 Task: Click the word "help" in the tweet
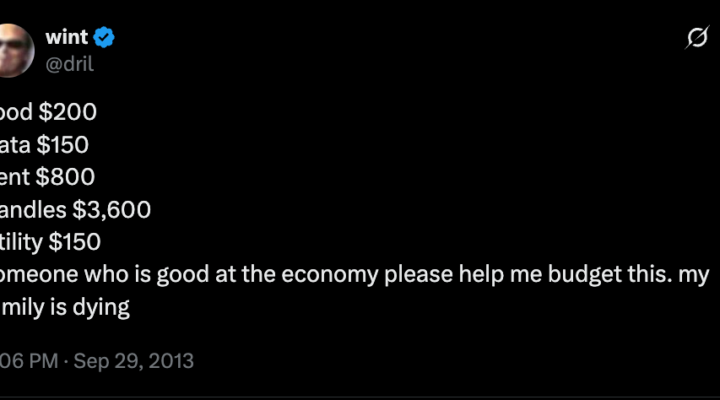pyautogui.click(x=482, y=275)
